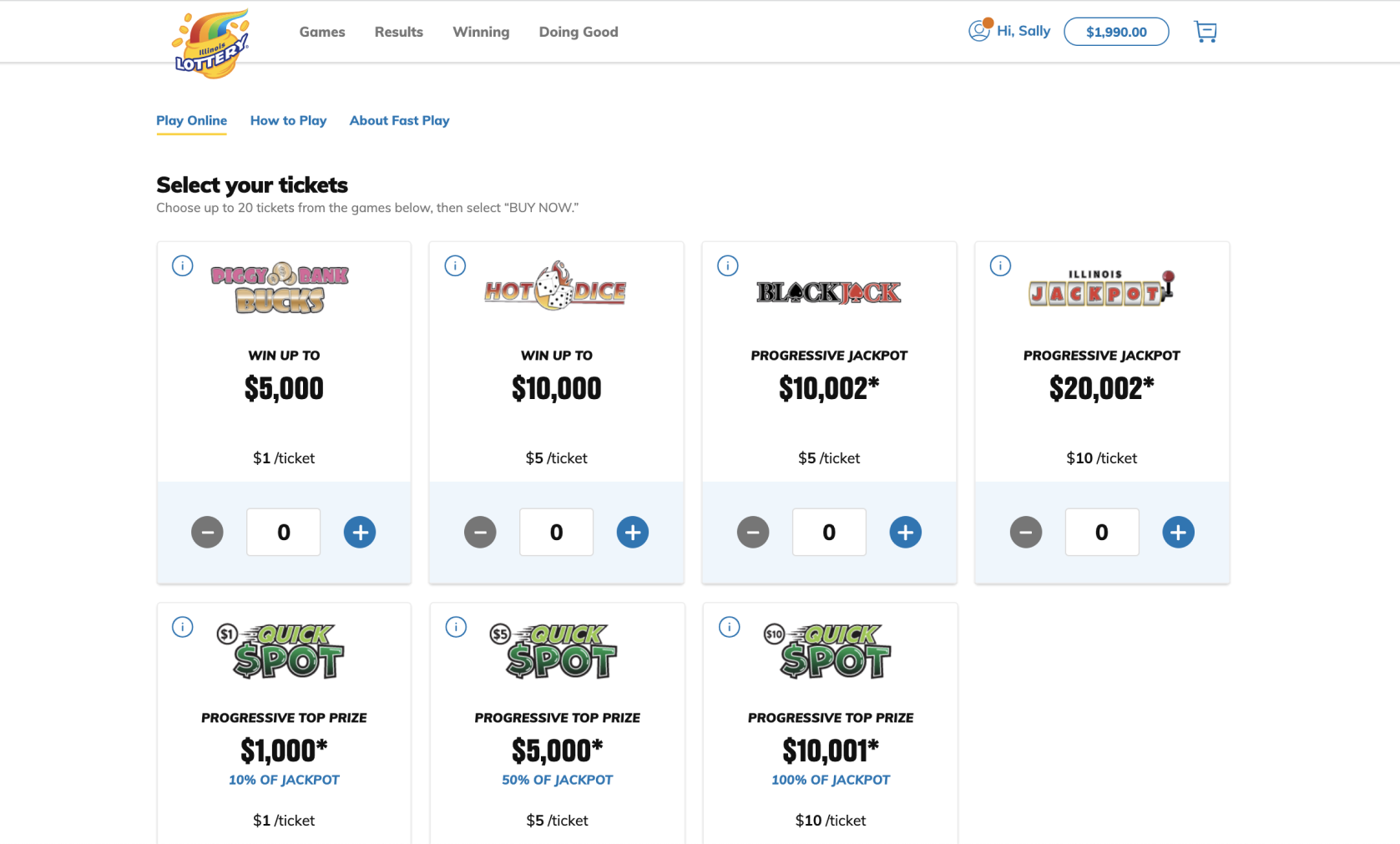Open the Doing Good menu
Viewport: 1400px width, 844px height.
579,32
